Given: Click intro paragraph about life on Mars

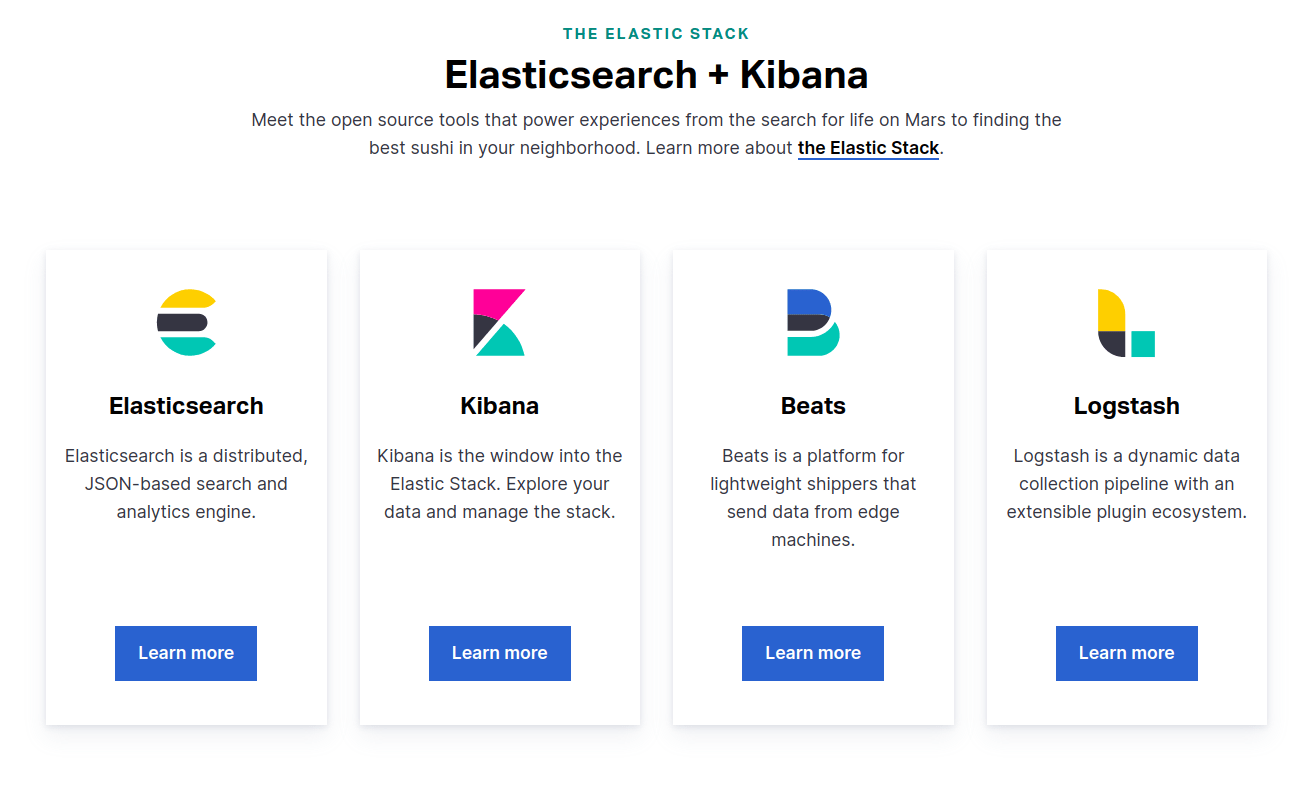Looking at the screenshot, I should (656, 121).
